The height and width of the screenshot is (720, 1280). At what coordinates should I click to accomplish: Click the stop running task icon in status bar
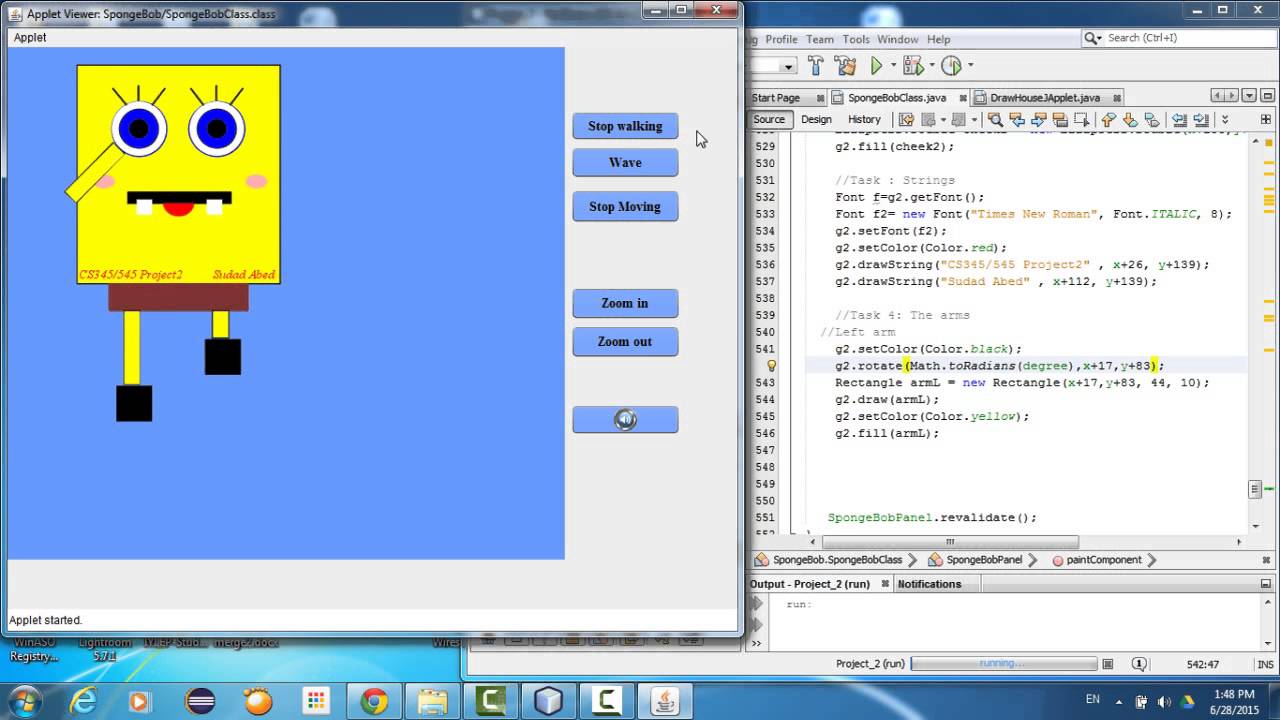[1108, 664]
